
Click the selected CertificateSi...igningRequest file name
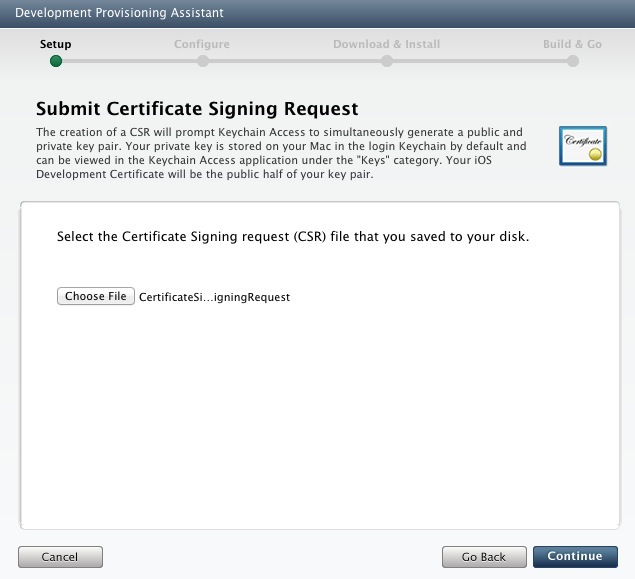pos(214,297)
